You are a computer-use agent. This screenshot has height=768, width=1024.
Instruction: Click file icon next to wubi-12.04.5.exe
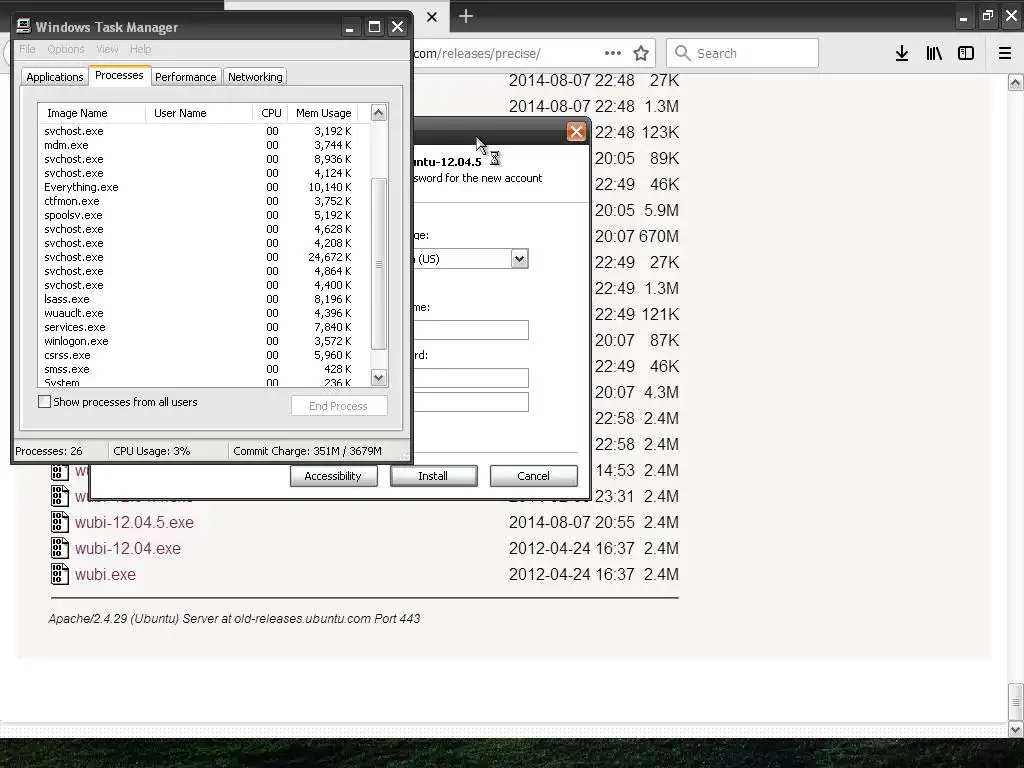click(x=59, y=522)
